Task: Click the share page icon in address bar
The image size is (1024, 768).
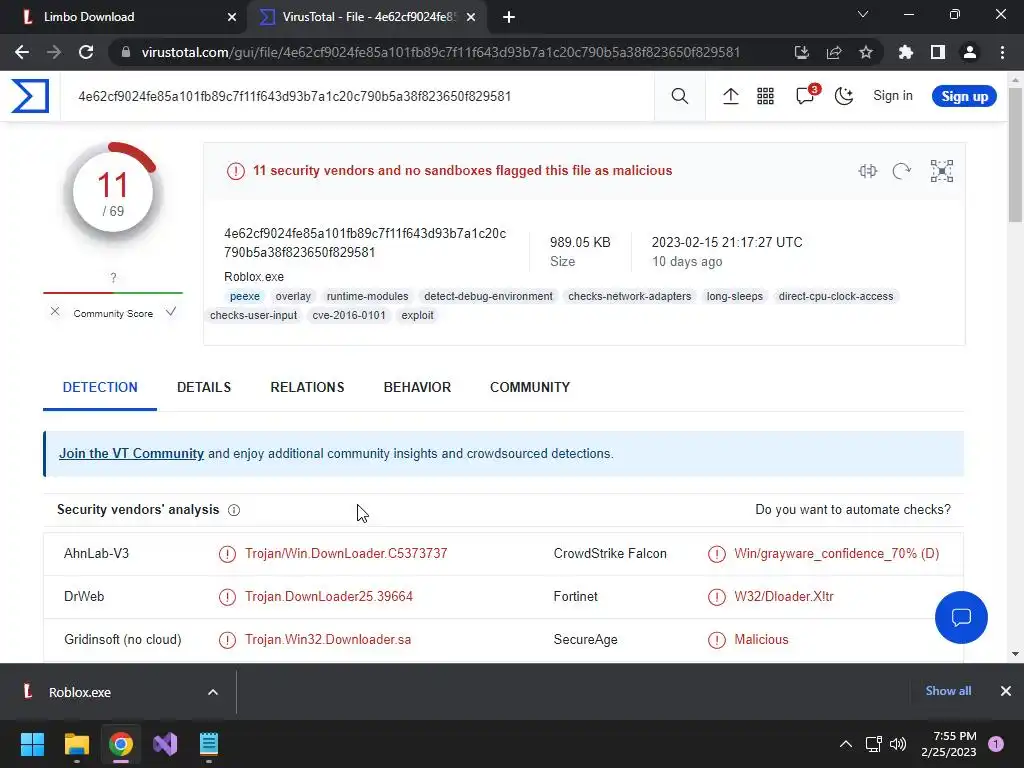Action: point(834,52)
